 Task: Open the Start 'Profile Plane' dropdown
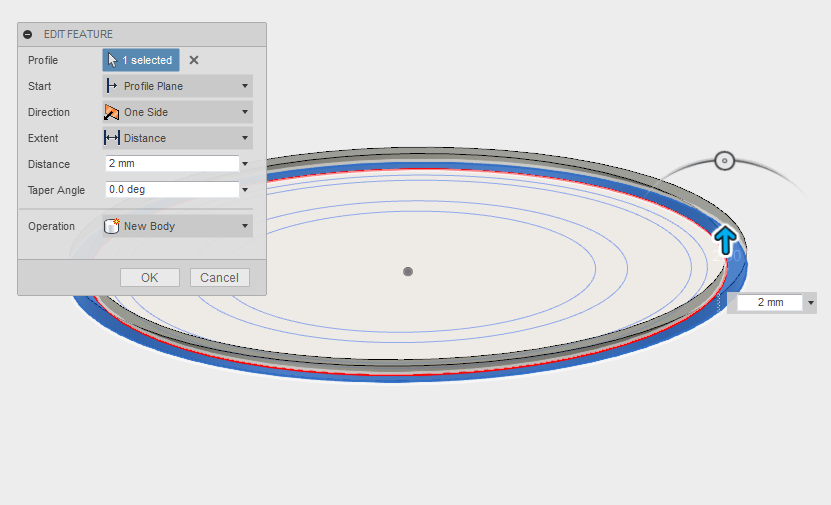pyautogui.click(x=178, y=86)
